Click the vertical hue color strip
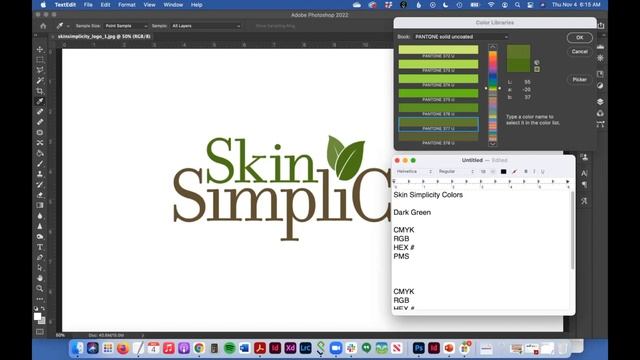This screenshot has width=640, height=360. [x=493, y=96]
